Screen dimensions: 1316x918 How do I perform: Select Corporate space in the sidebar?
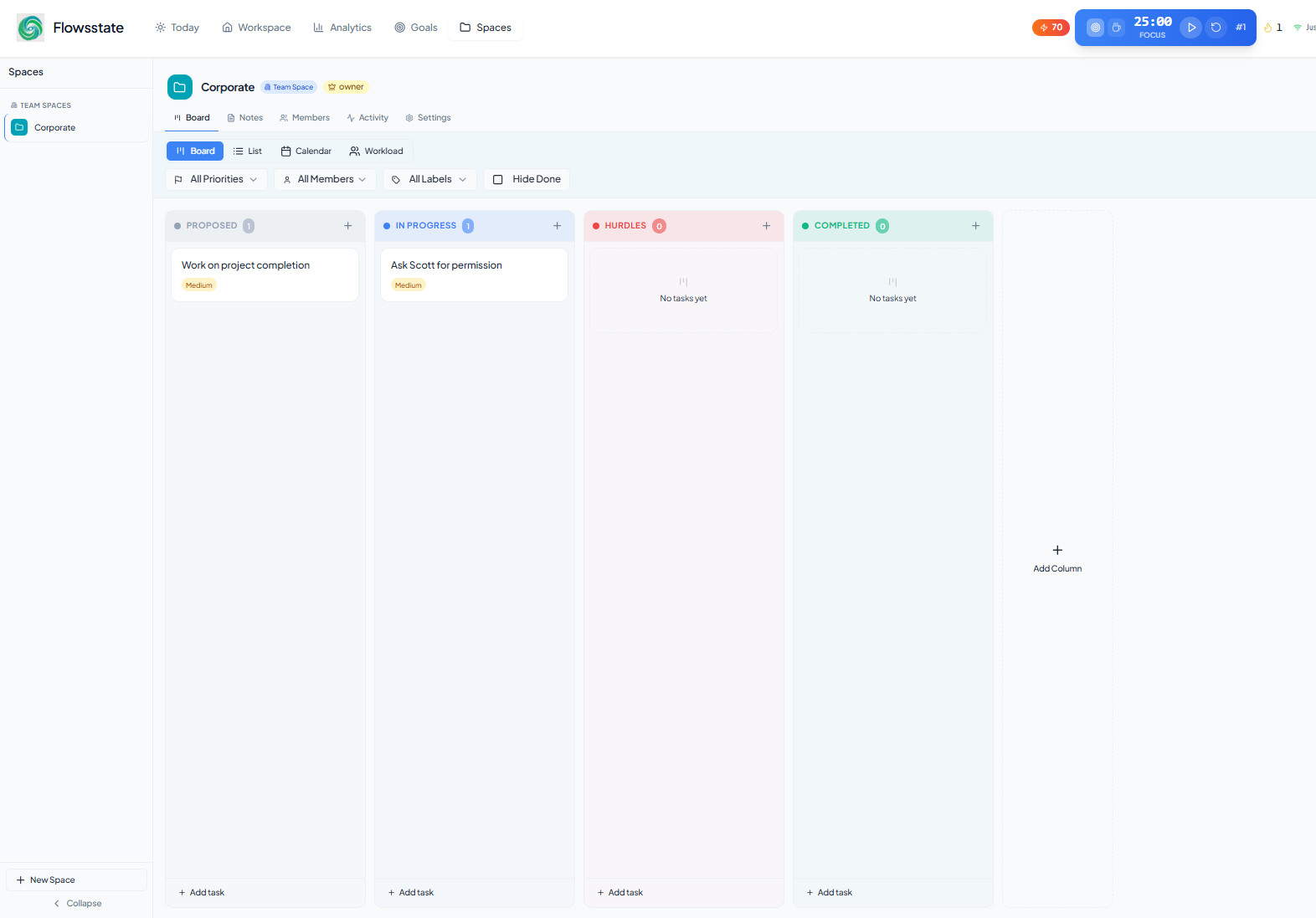[77, 128]
